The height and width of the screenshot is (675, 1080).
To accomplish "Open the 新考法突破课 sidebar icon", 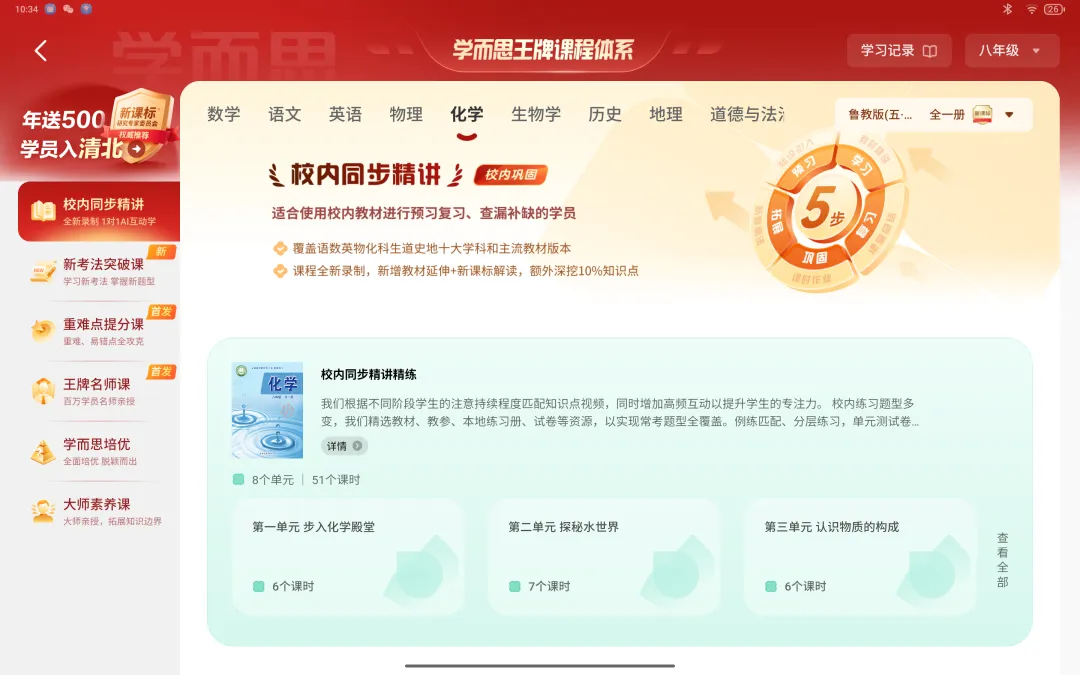I will 43,271.
